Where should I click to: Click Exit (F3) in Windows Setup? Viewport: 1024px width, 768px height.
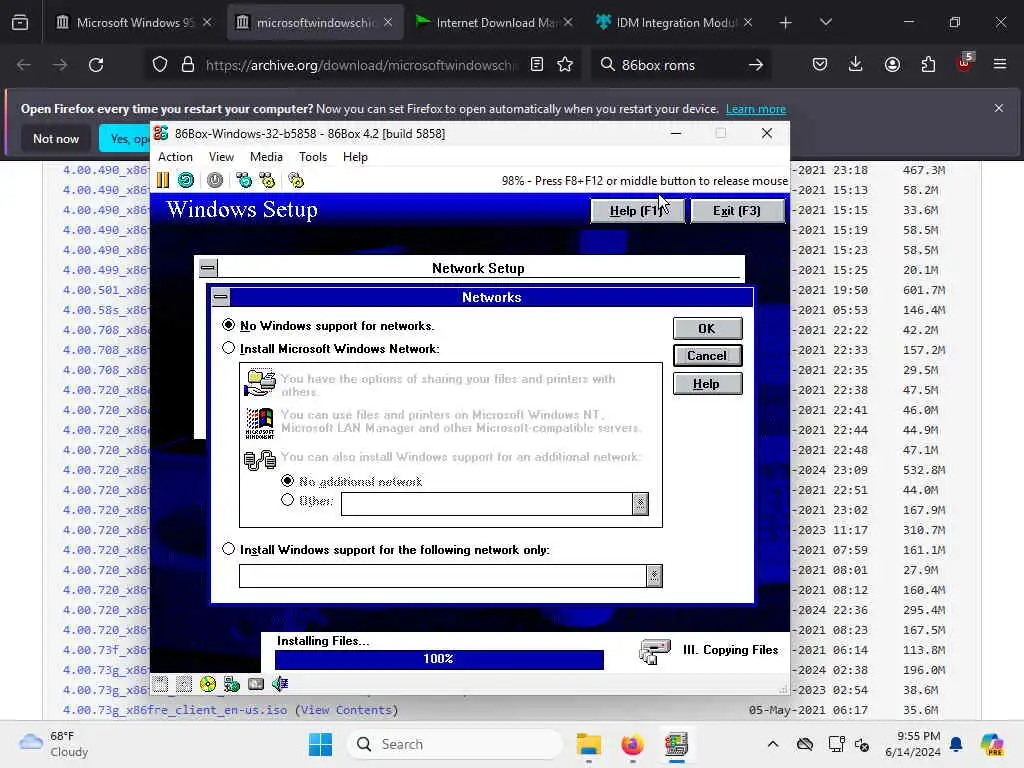[737, 211]
